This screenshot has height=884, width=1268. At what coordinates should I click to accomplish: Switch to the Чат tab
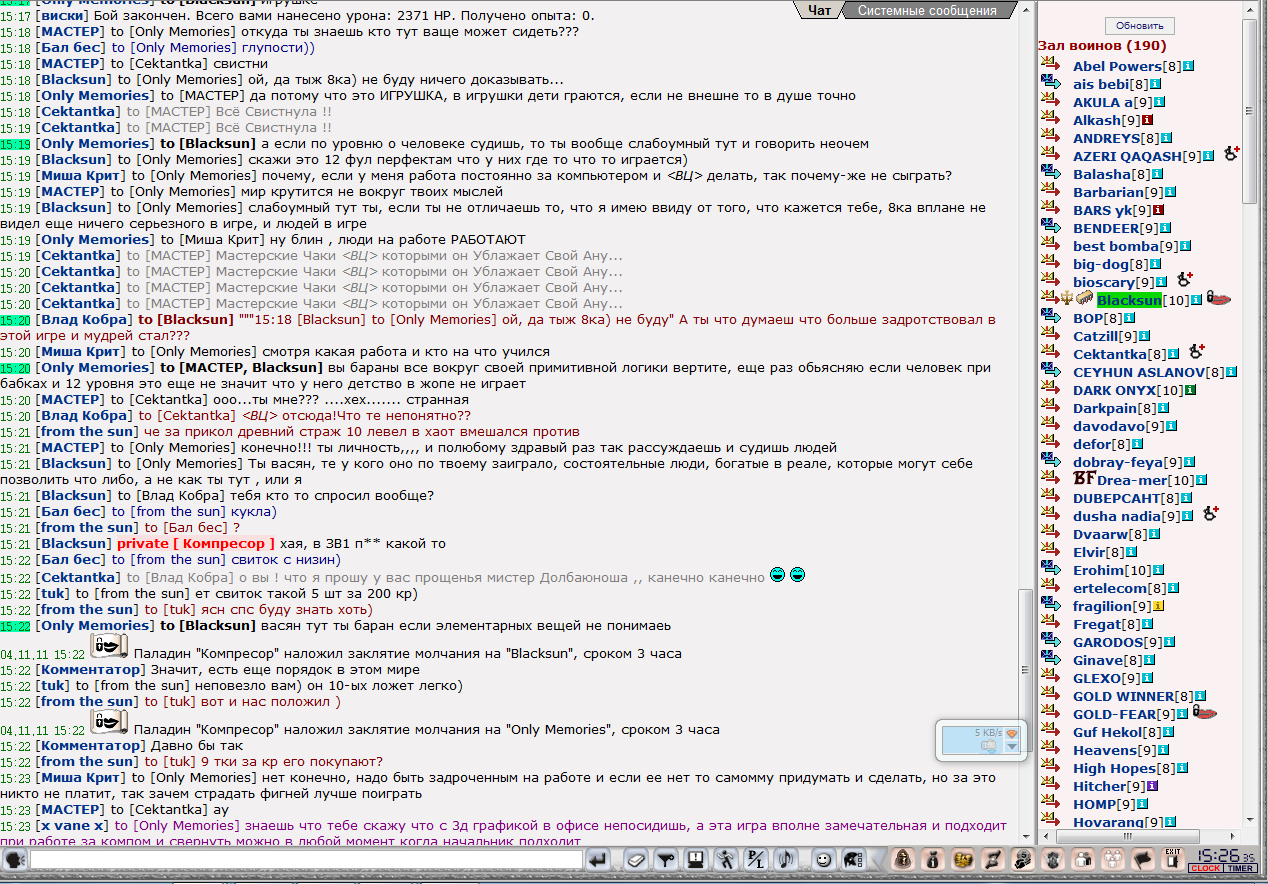point(819,10)
